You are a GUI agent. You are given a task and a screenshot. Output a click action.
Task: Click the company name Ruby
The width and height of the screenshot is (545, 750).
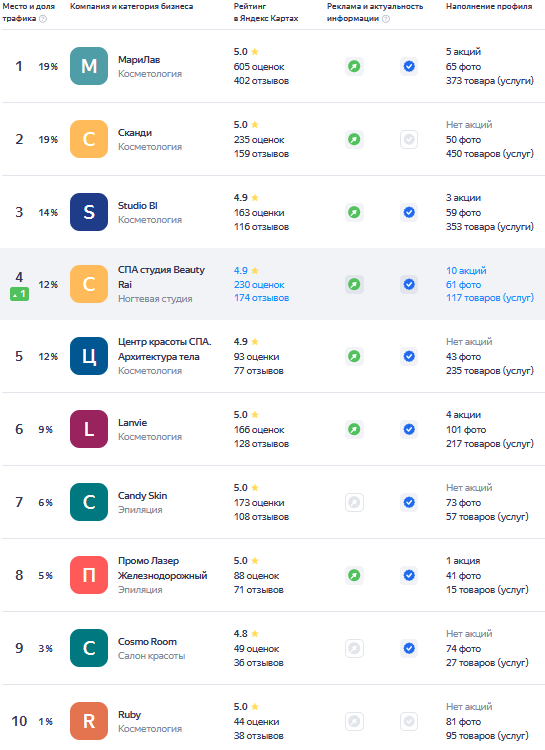[129, 715]
